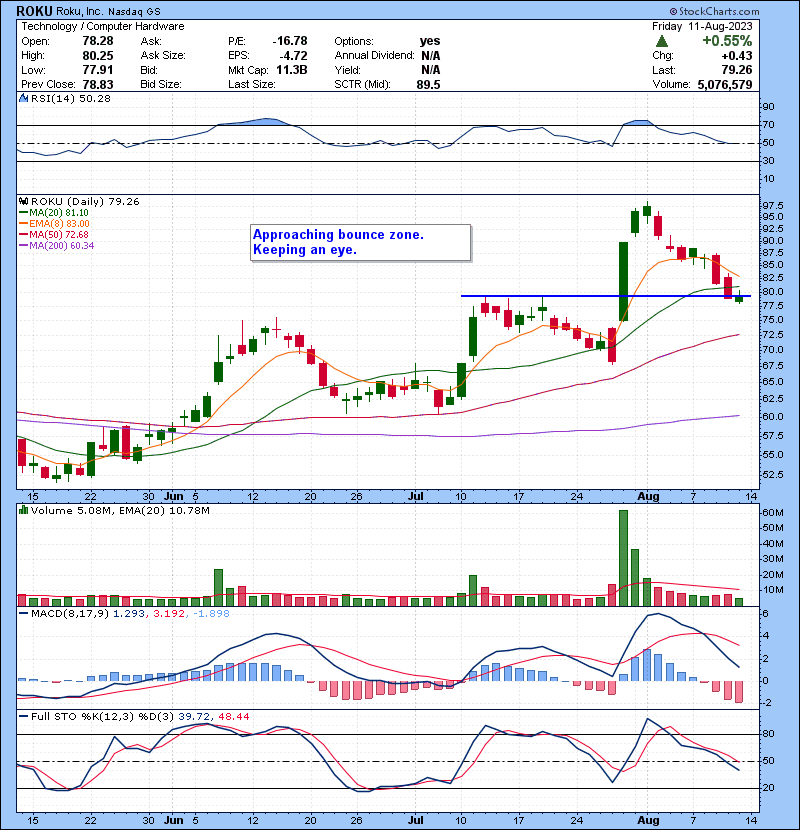The height and width of the screenshot is (830, 800).
Task: Click the 97.5 price axis label
Action: tap(771, 206)
